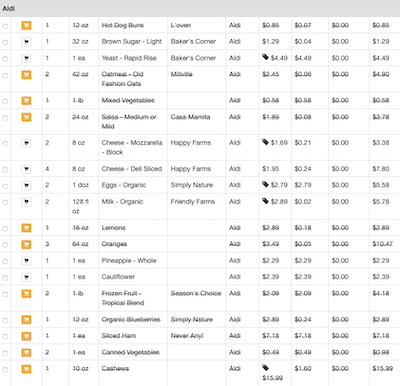The image size is (400, 386).
Task: Click the Frozen Fruit - Tropical Blend item
Action: tap(123, 298)
